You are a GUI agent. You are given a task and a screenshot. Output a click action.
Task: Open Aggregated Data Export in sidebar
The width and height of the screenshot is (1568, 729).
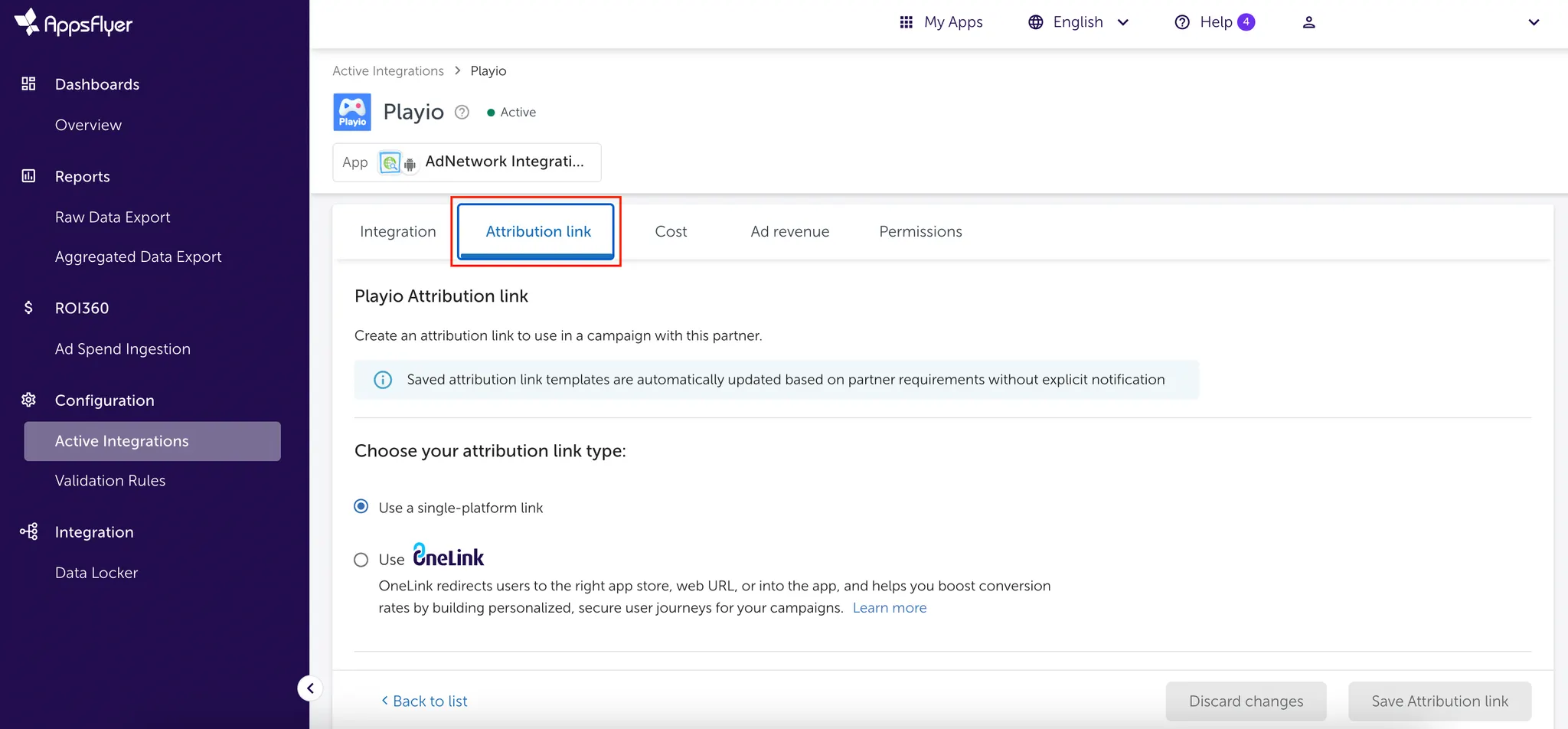coord(139,257)
